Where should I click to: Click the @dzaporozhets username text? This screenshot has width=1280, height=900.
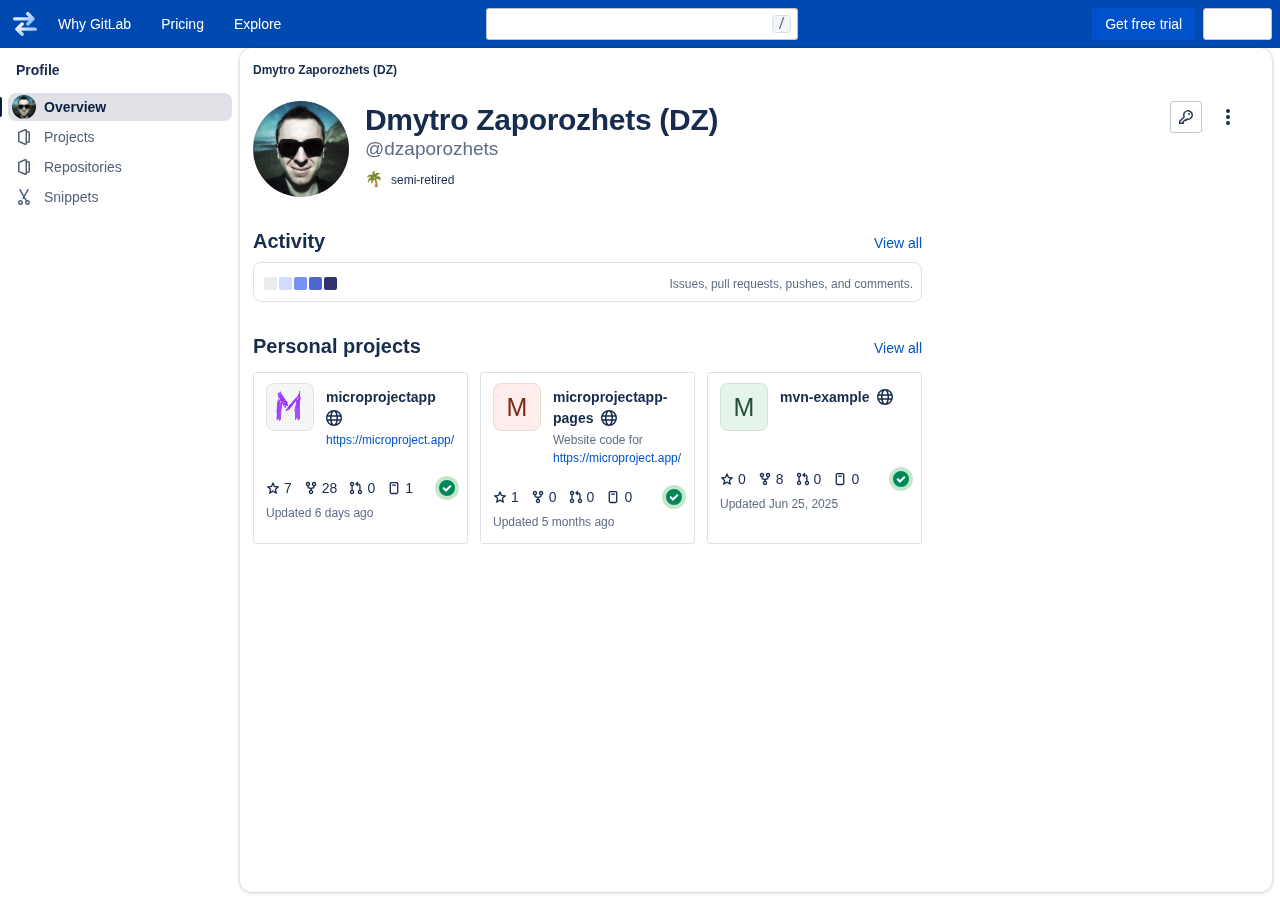pyautogui.click(x=432, y=149)
